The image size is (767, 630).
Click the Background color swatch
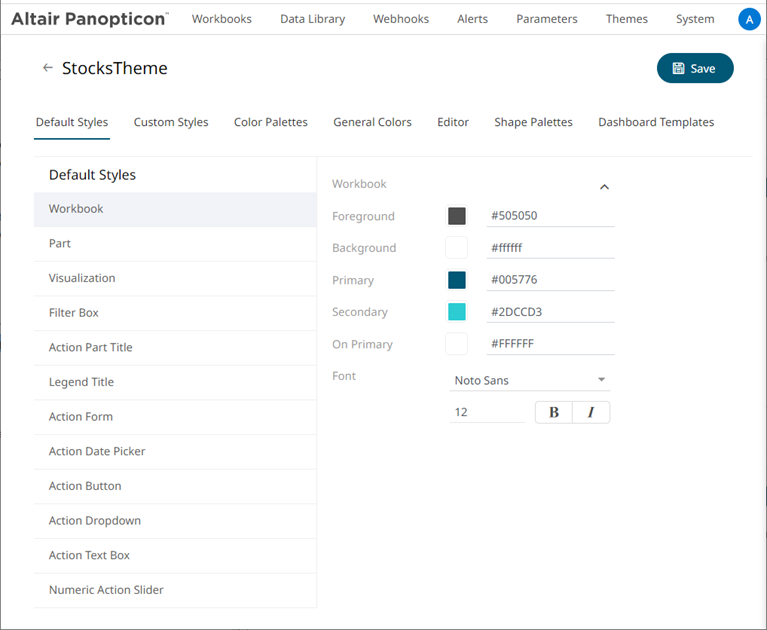[457, 248]
